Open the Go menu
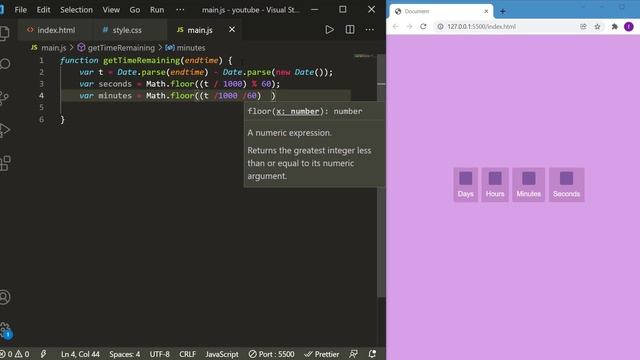This screenshot has height=360, width=640. 135,9
